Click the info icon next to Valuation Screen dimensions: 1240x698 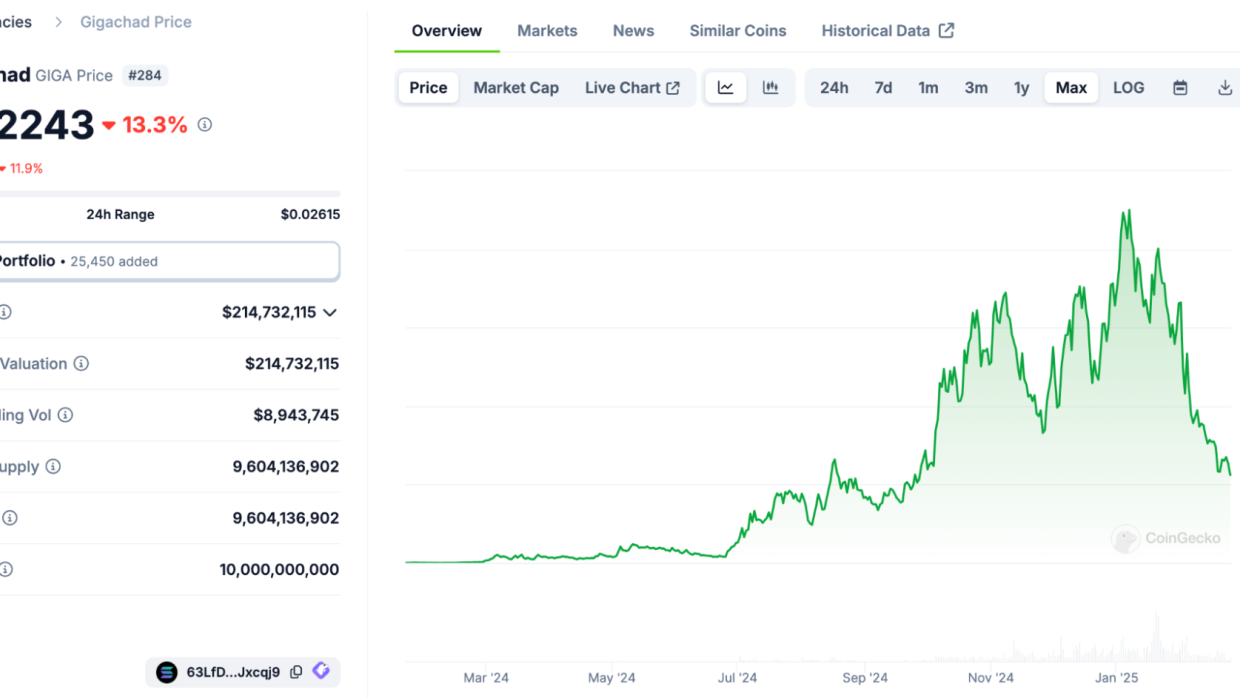pyautogui.click(x=81, y=364)
